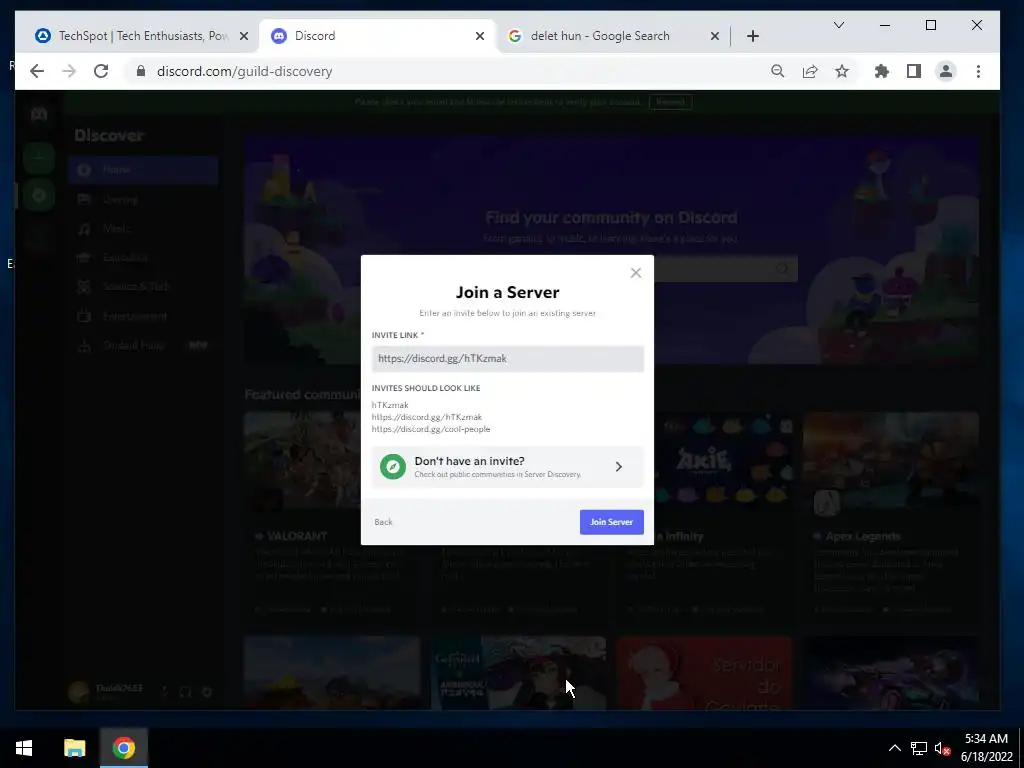The width and height of the screenshot is (1024, 768).
Task: Click the Resend verification email button
Action: [671, 102]
